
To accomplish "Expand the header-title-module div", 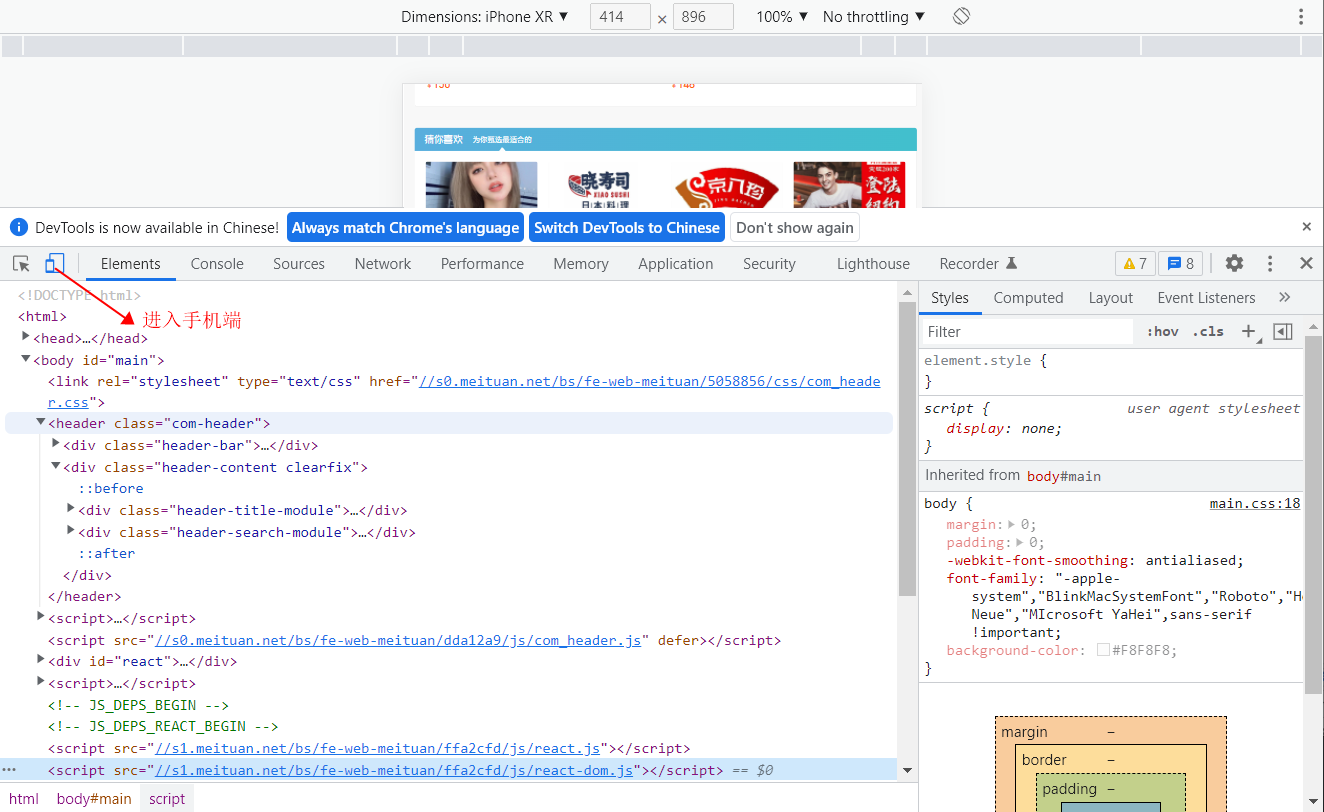I will coord(71,509).
